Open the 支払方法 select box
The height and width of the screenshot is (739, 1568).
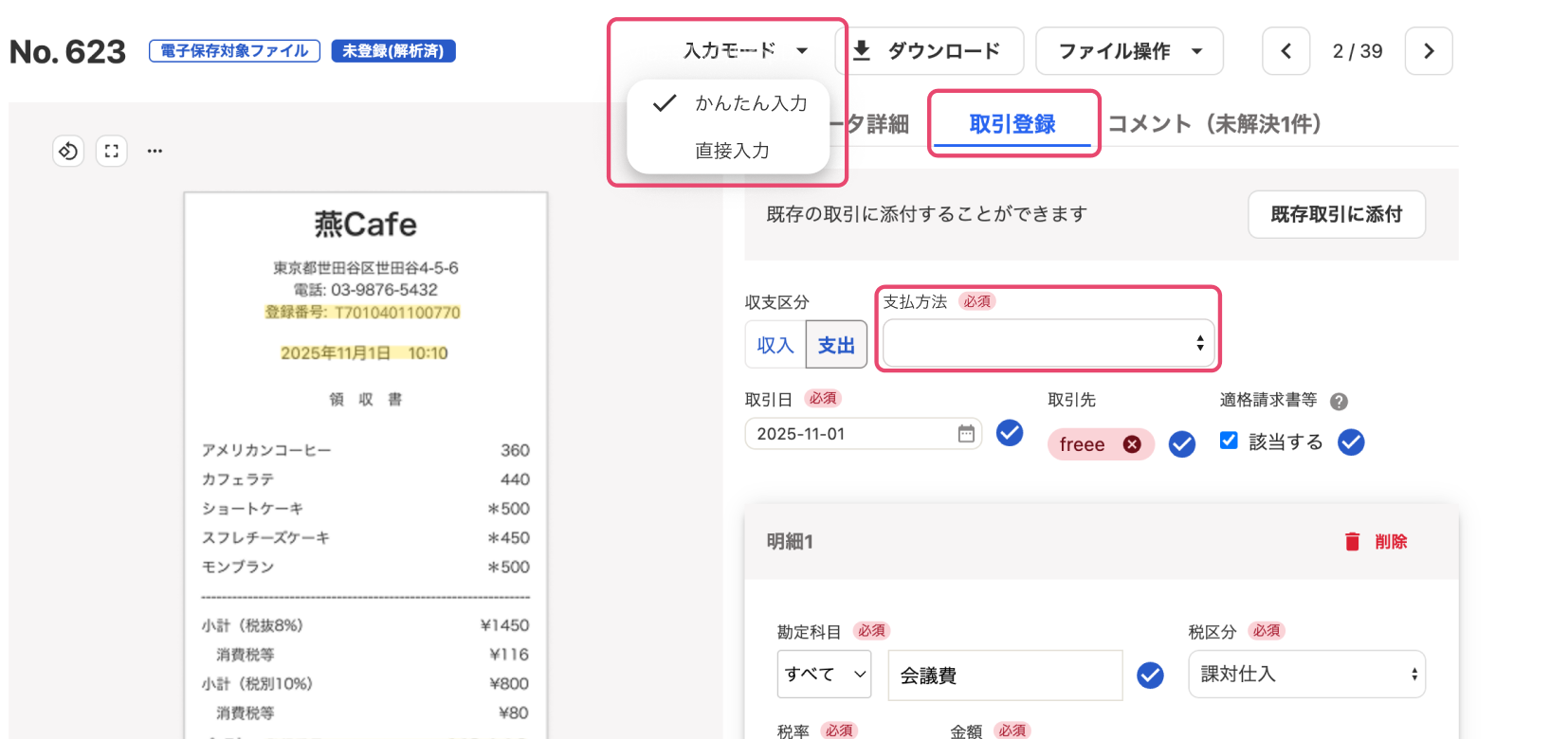tap(1048, 343)
